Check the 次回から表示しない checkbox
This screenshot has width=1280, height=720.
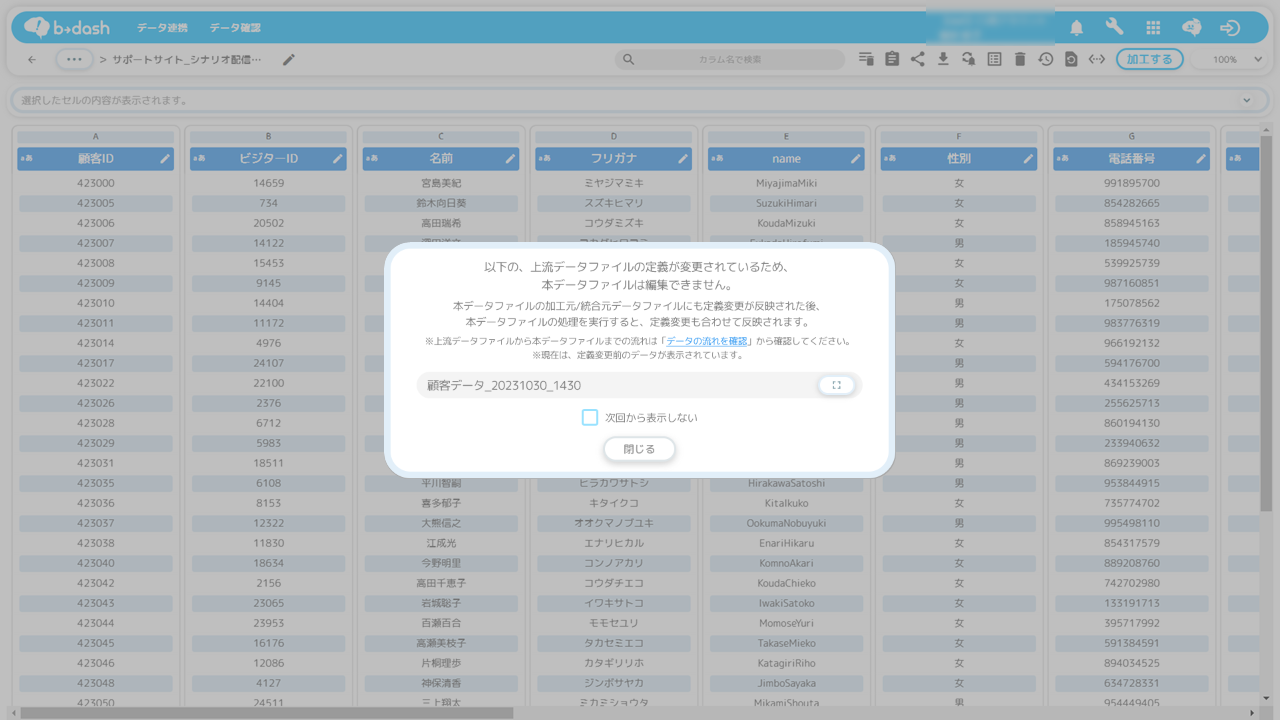[590, 417]
